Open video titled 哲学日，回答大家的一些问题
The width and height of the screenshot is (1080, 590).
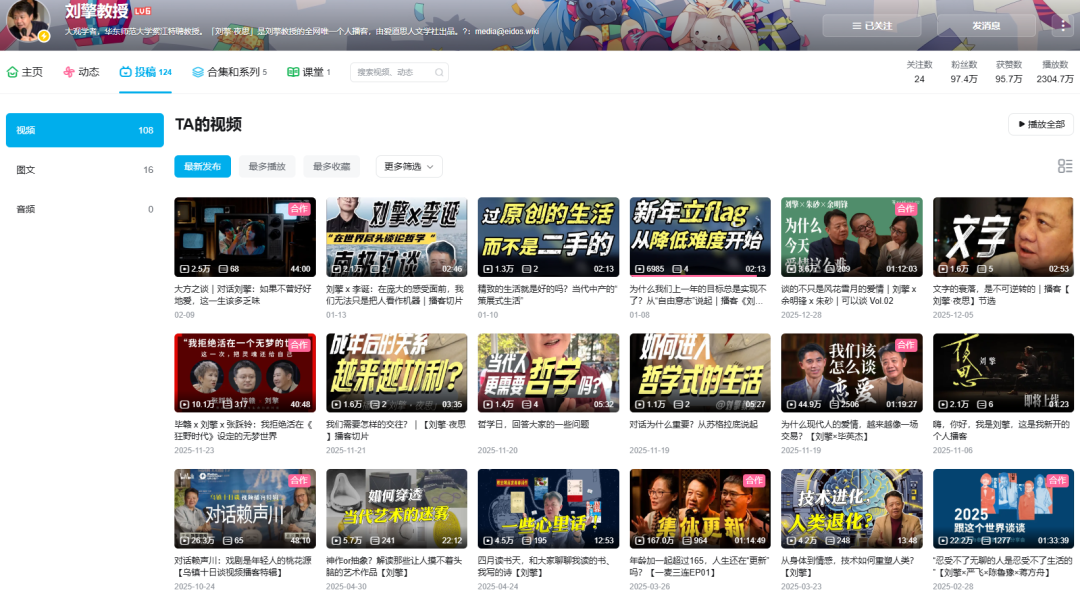coord(546,373)
